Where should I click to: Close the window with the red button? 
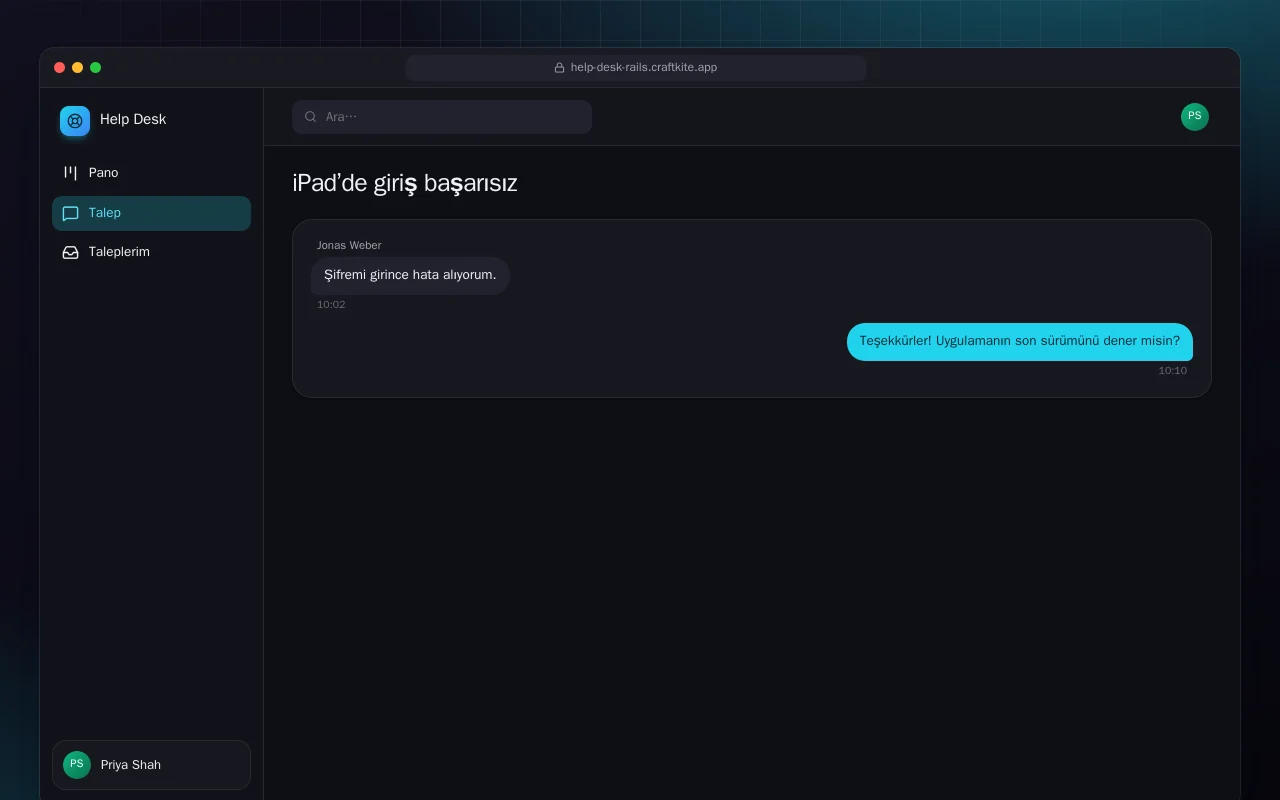coord(60,68)
